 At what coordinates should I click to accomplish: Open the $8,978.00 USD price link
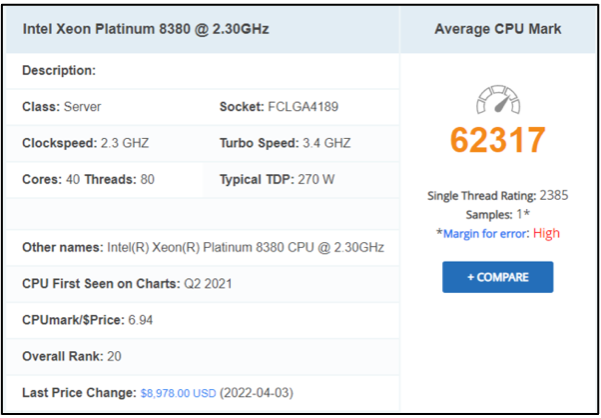tap(178, 393)
